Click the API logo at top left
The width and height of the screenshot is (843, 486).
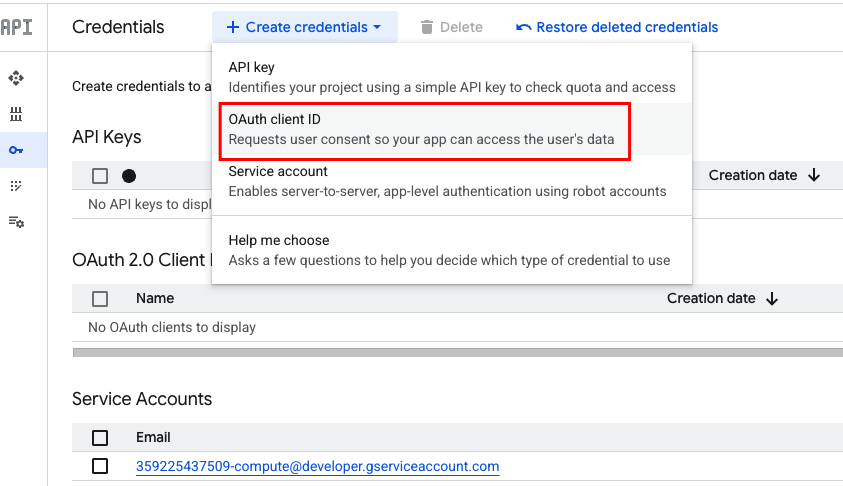(x=16, y=27)
